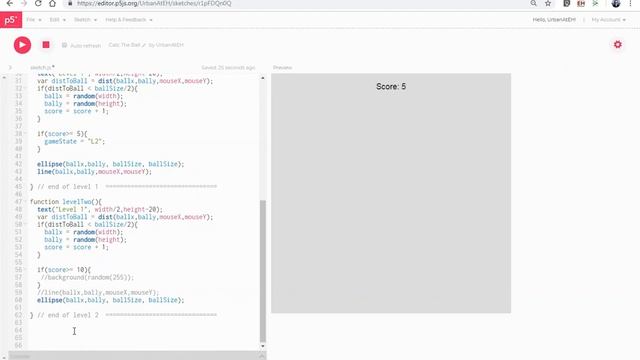640x360 pixels.
Task: Fold the code block at line 32
Action: (x=25, y=89)
